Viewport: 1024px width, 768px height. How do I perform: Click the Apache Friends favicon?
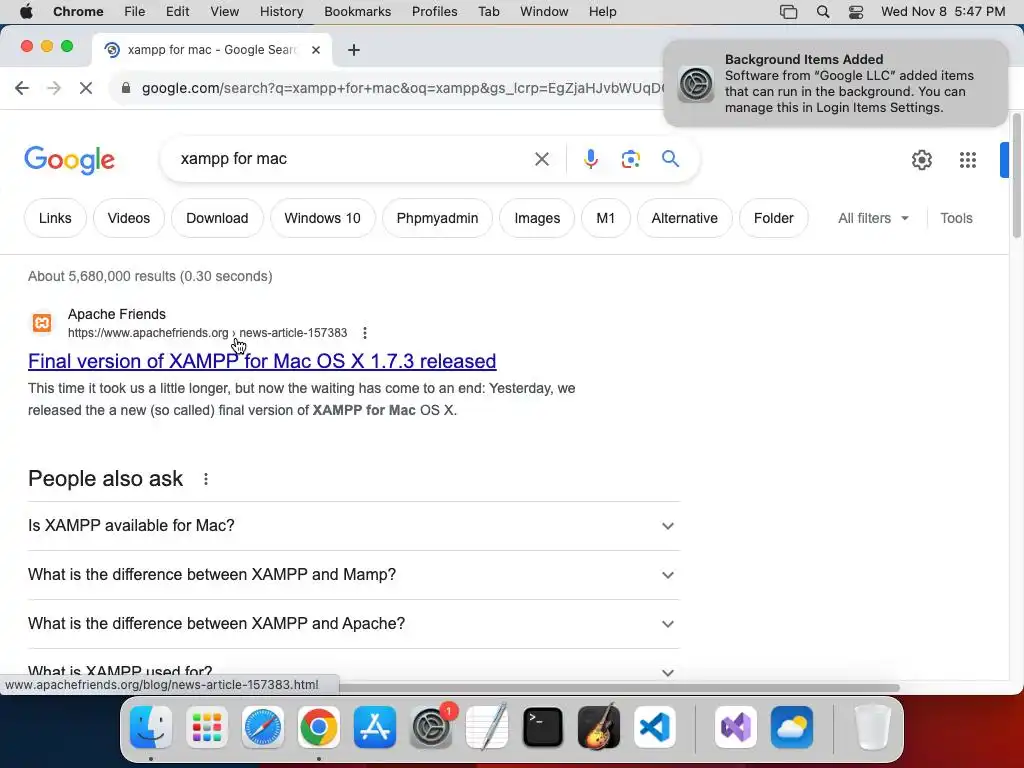coord(42,323)
